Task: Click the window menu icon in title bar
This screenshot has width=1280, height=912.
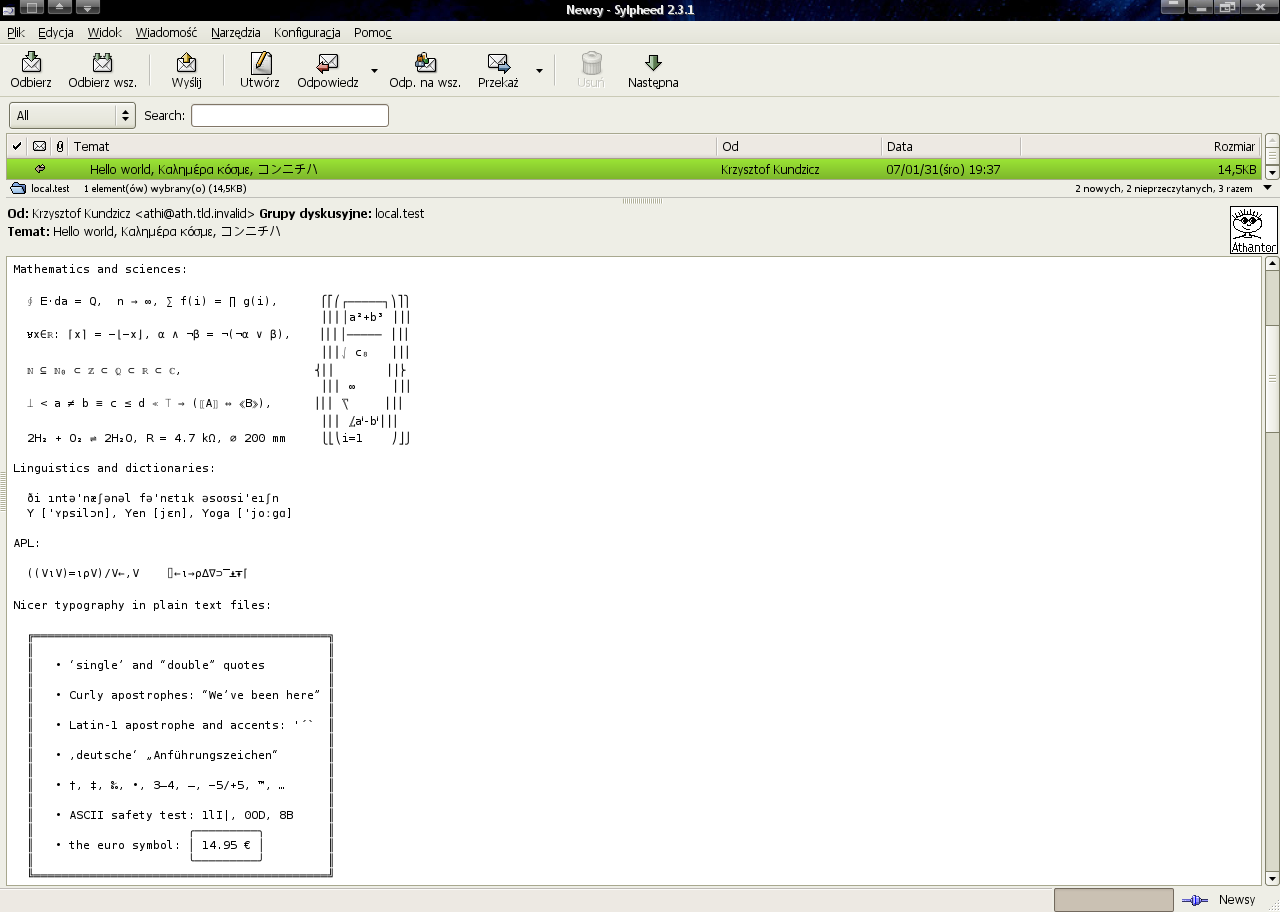Action: (9, 9)
